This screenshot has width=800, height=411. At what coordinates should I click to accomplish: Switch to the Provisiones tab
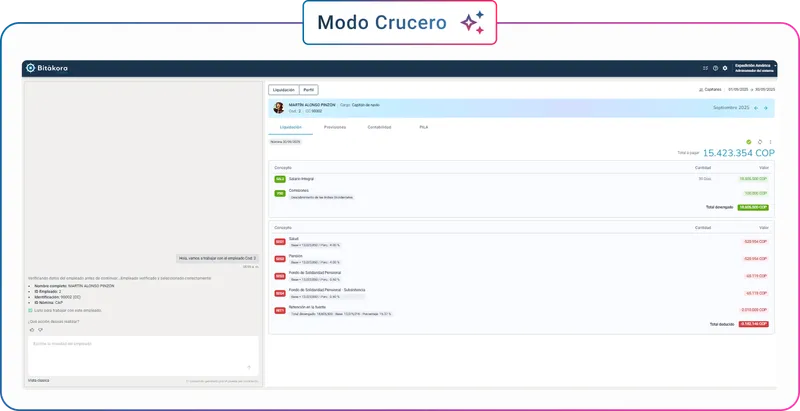(x=335, y=127)
